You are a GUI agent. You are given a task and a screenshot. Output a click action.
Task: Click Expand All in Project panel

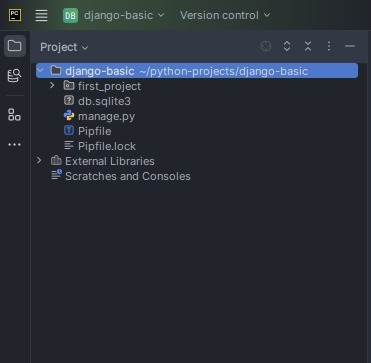[x=287, y=46]
